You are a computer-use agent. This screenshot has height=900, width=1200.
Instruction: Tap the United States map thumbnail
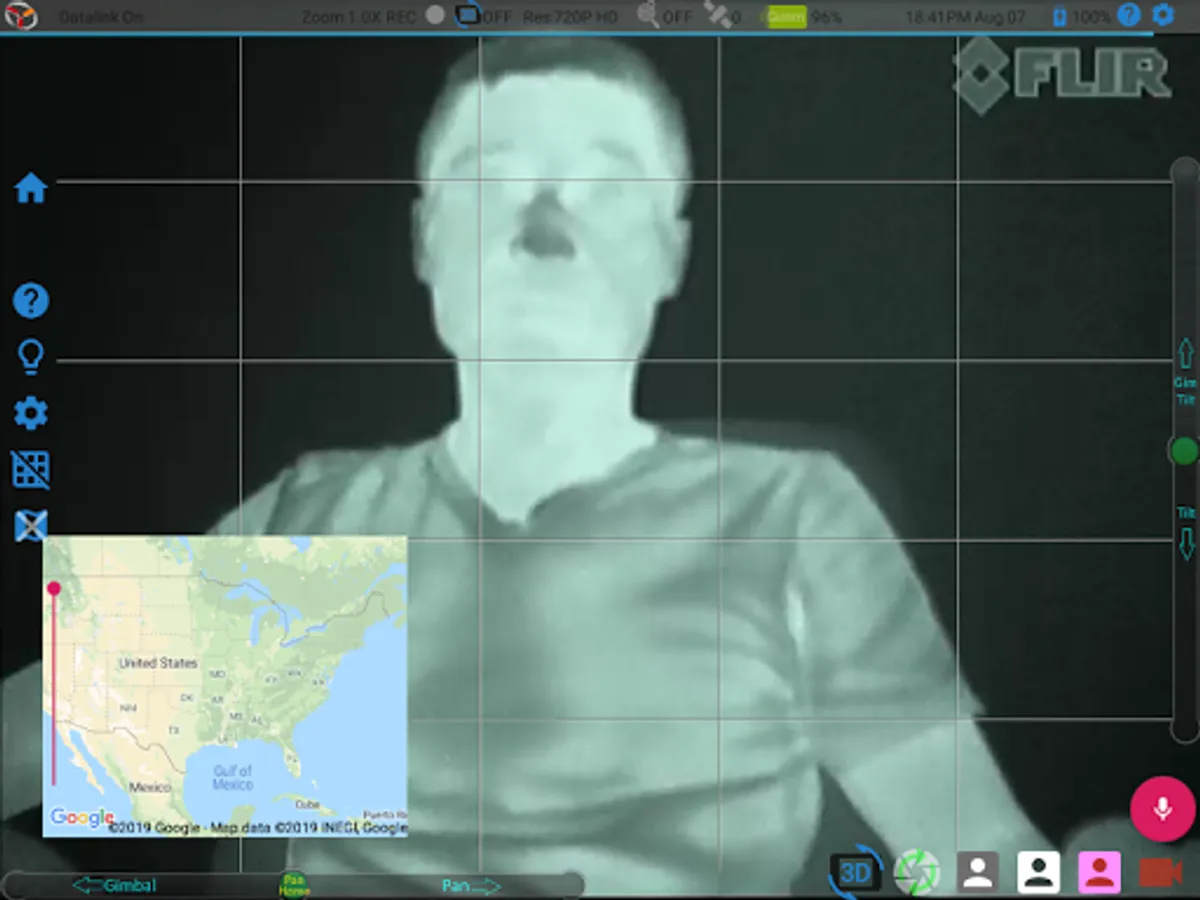(x=225, y=686)
